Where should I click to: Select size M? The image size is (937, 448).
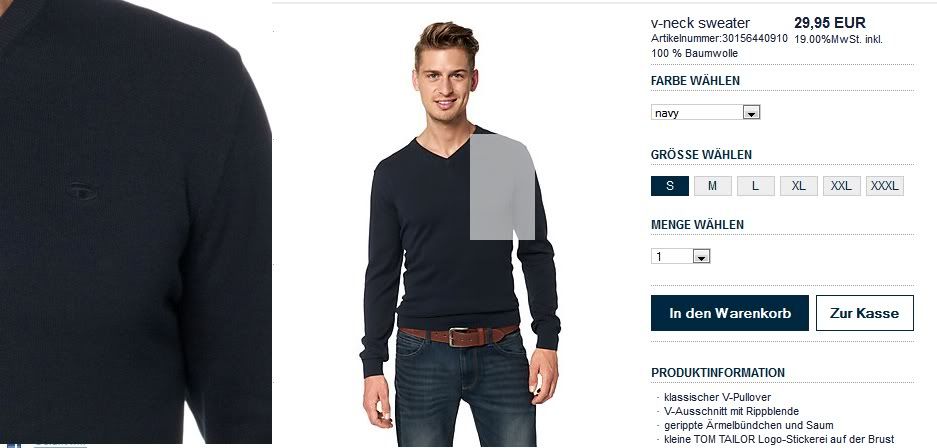click(x=712, y=186)
